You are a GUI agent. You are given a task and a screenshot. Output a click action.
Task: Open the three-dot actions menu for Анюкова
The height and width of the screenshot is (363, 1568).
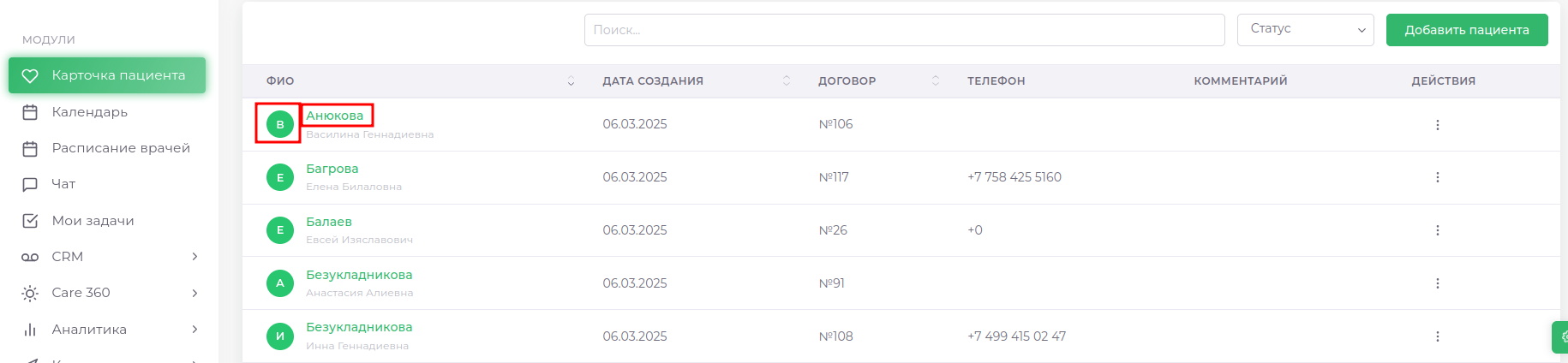(x=1437, y=125)
